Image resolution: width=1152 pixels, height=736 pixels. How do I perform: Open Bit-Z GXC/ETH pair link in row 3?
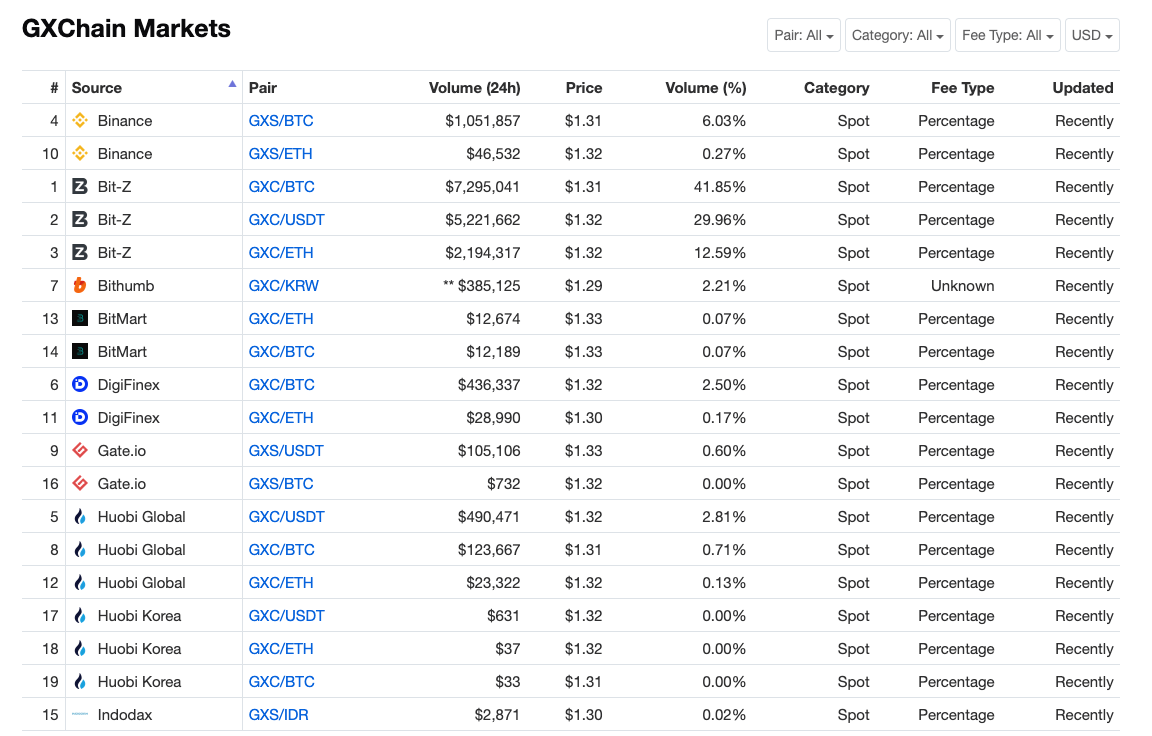click(x=281, y=253)
